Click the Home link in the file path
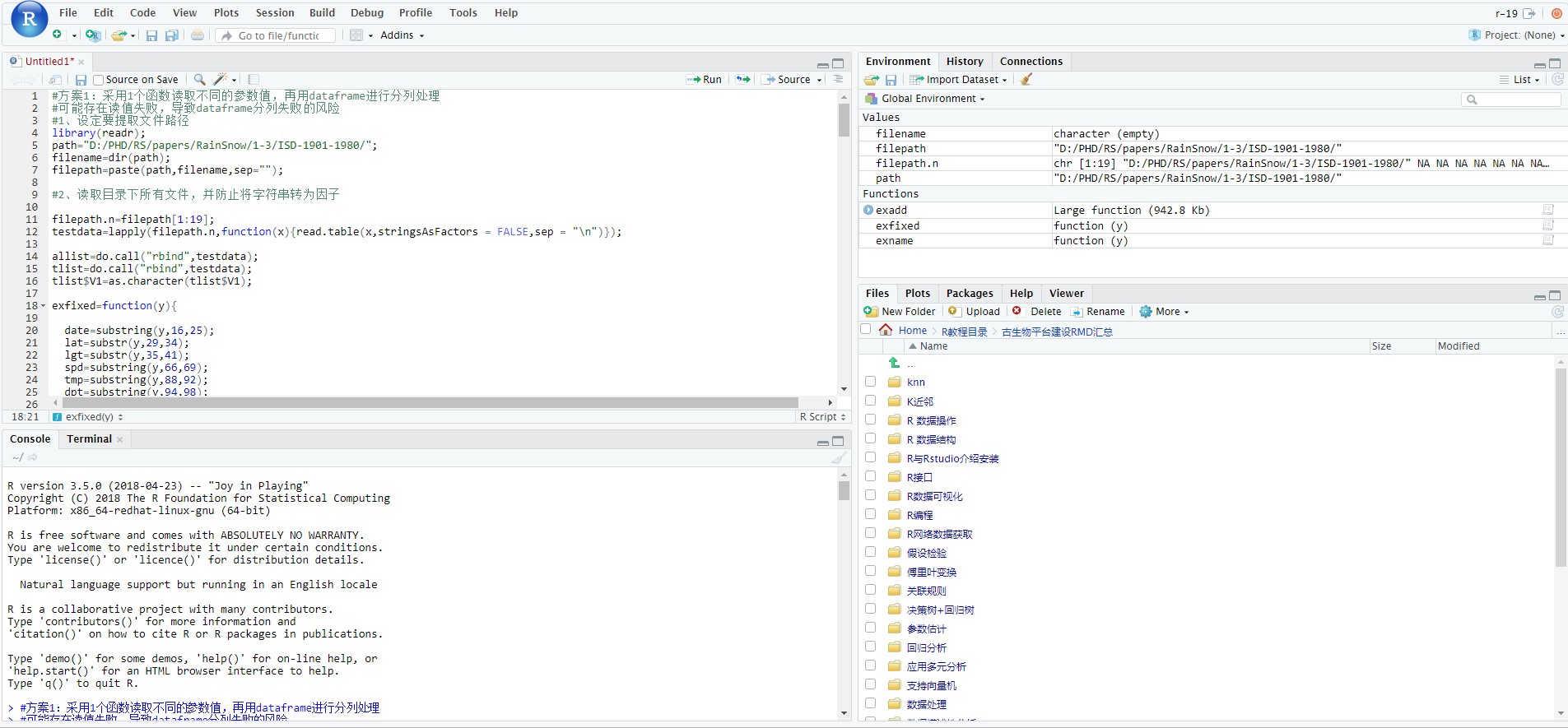This screenshot has height=728, width=1568. pyautogui.click(x=912, y=331)
